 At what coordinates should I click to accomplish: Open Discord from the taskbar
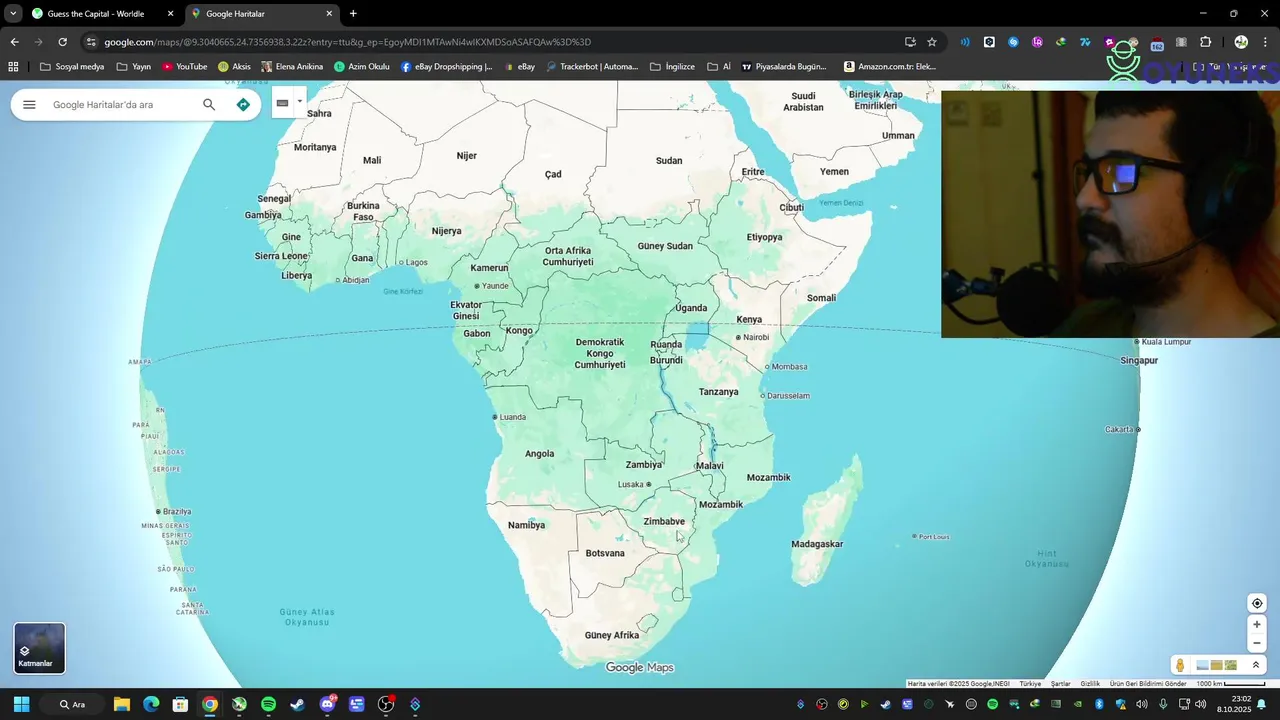[x=327, y=704]
